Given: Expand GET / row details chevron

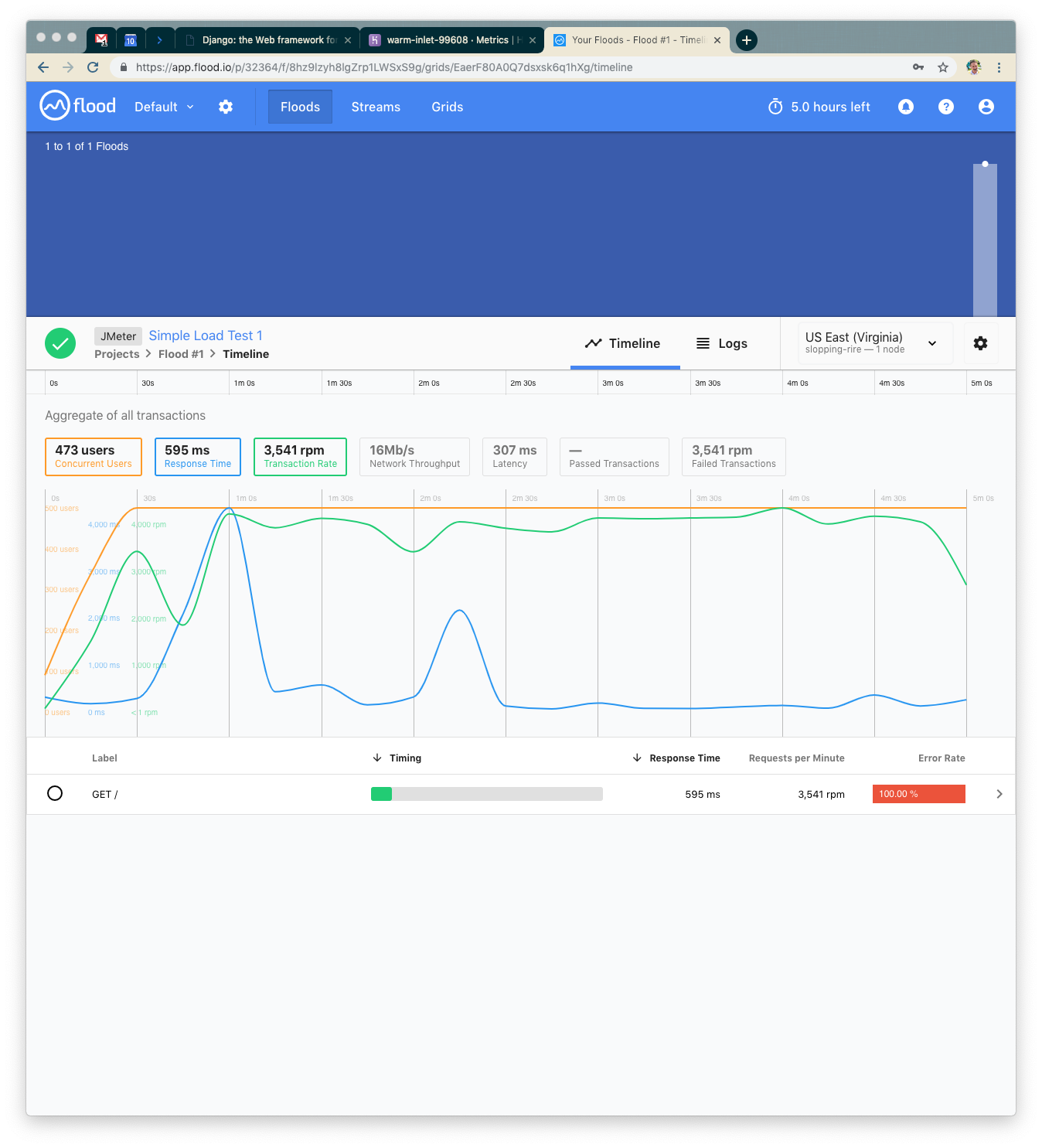Looking at the screenshot, I should point(999,794).
